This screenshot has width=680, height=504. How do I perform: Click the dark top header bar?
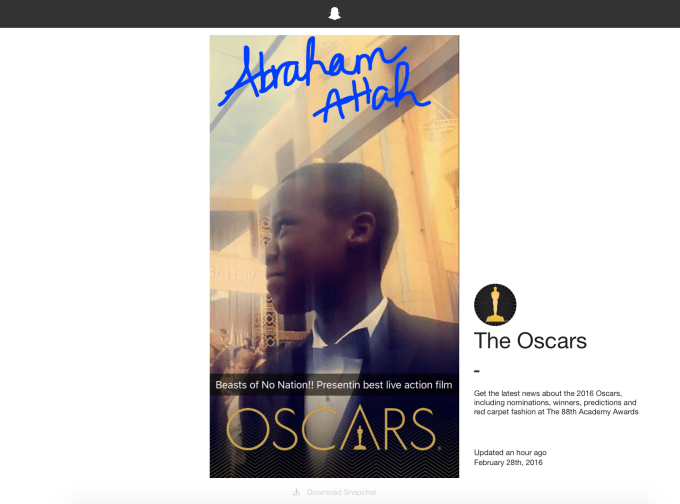[x=340, y=14]
